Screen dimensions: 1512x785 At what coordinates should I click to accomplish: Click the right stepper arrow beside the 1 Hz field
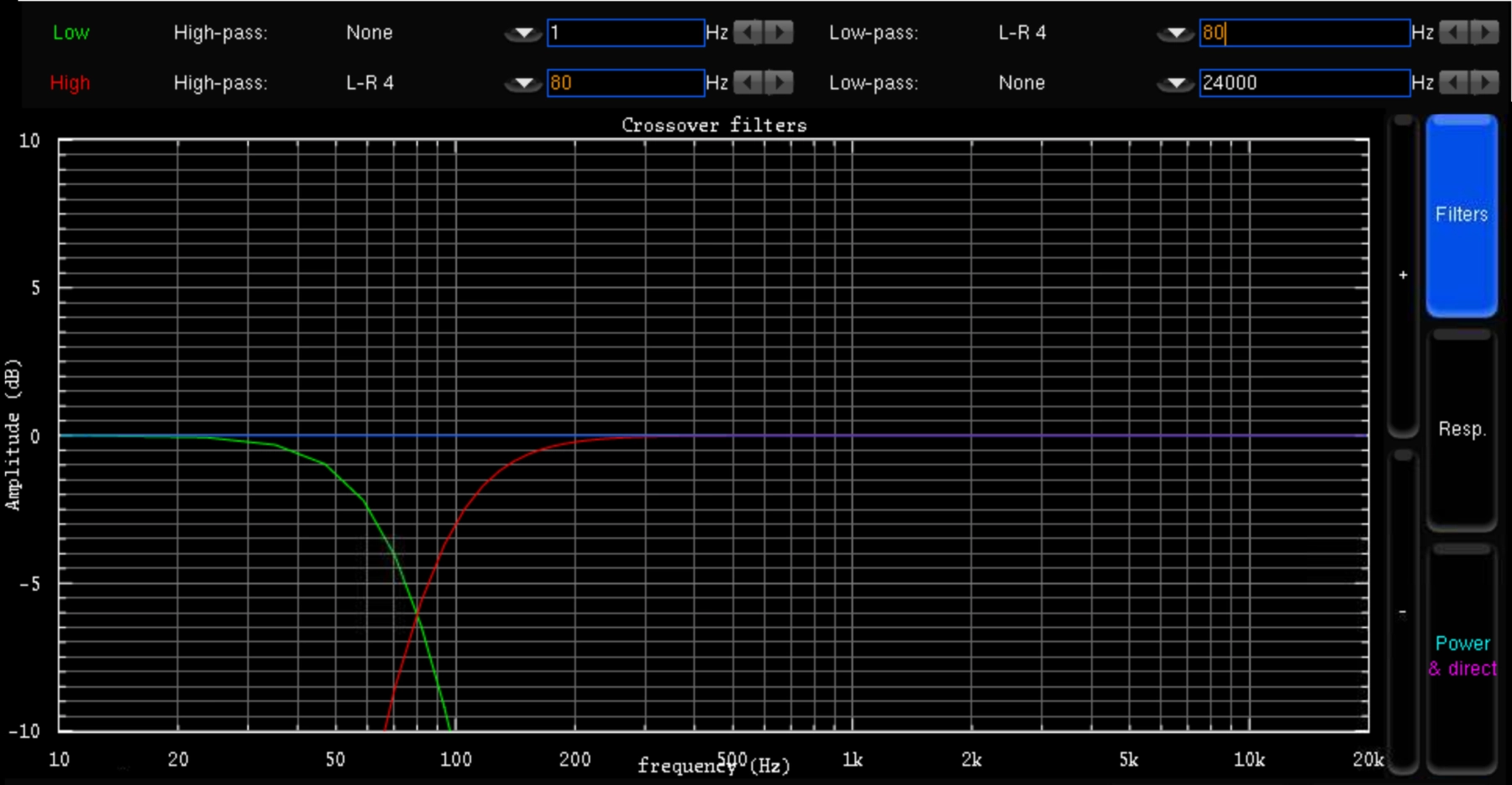[x=779, y=33]
